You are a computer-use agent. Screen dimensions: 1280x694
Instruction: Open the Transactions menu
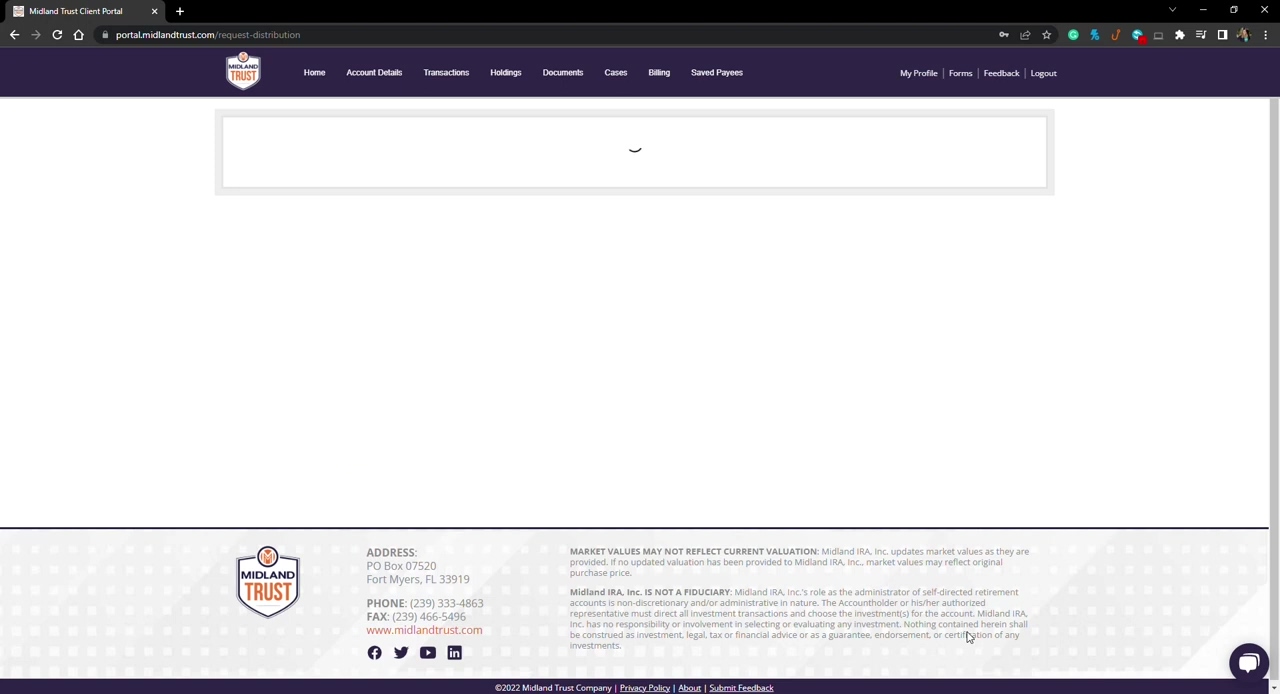(x=446, y=73)
